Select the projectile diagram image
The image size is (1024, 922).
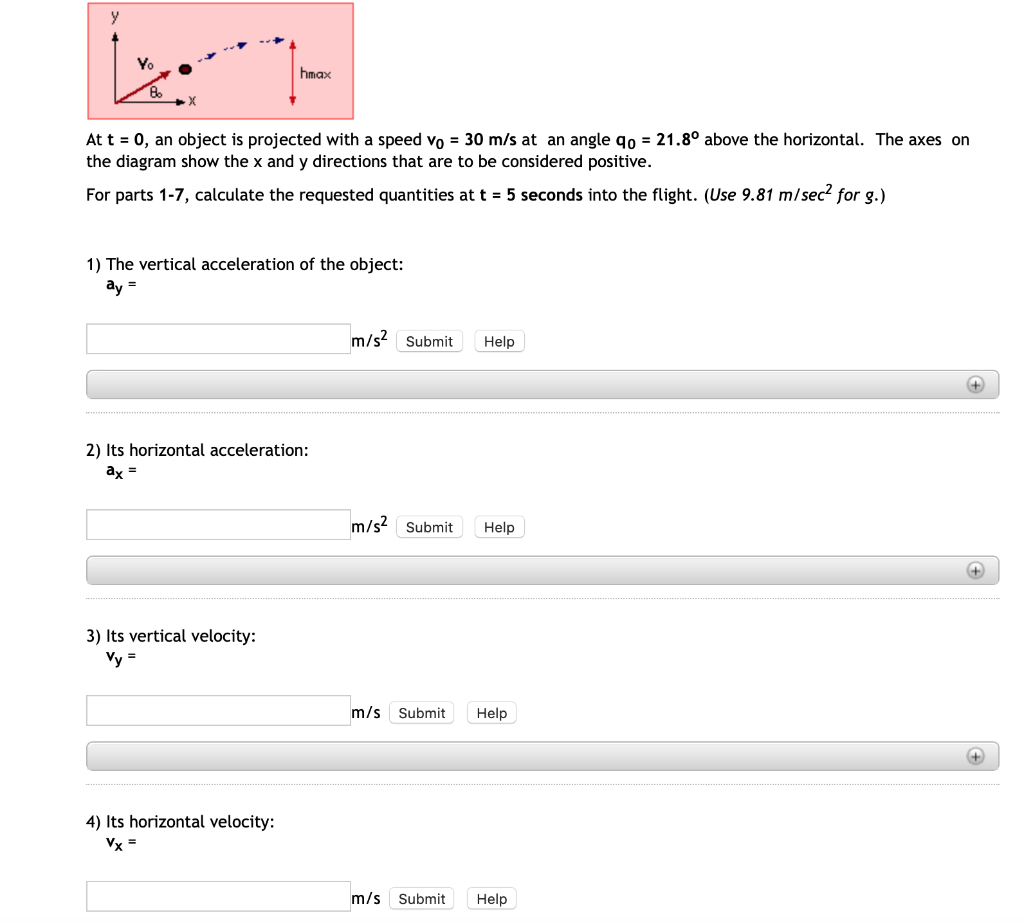pyautogui.click(x=220, y=60)
